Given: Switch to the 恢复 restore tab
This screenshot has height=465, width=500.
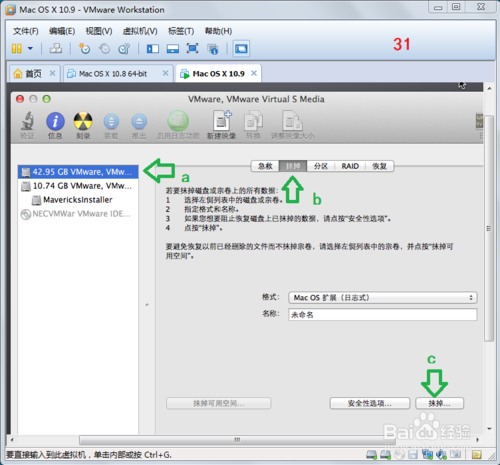Looking at the screenshot, I should pos(379,166).
